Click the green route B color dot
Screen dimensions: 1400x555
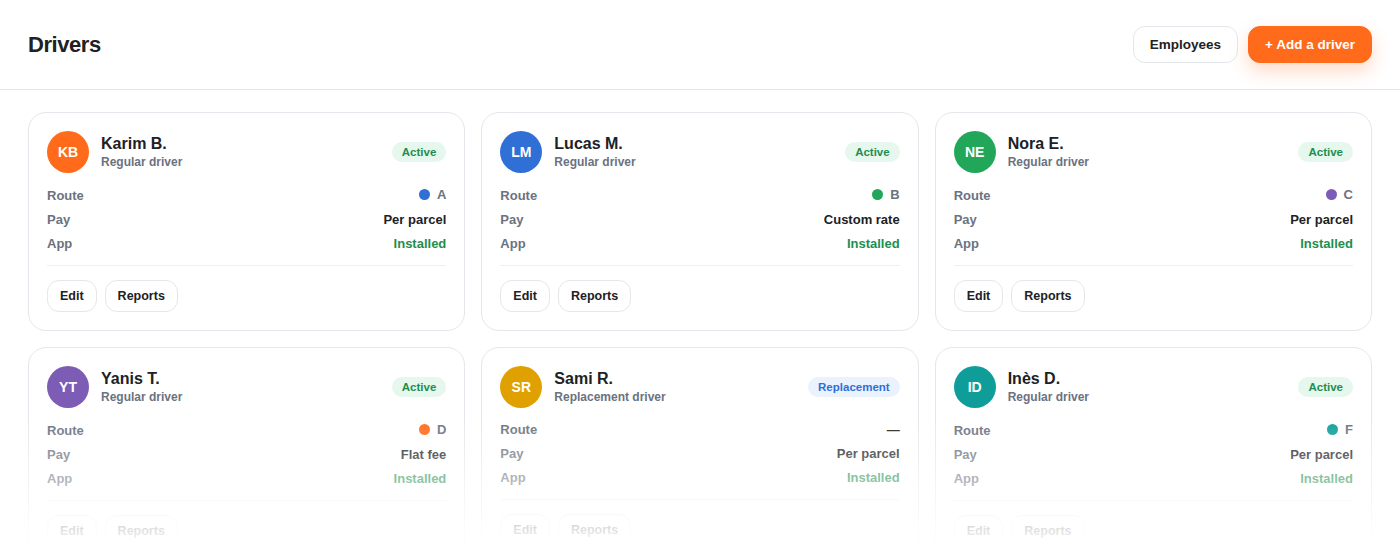coord(877,195)
